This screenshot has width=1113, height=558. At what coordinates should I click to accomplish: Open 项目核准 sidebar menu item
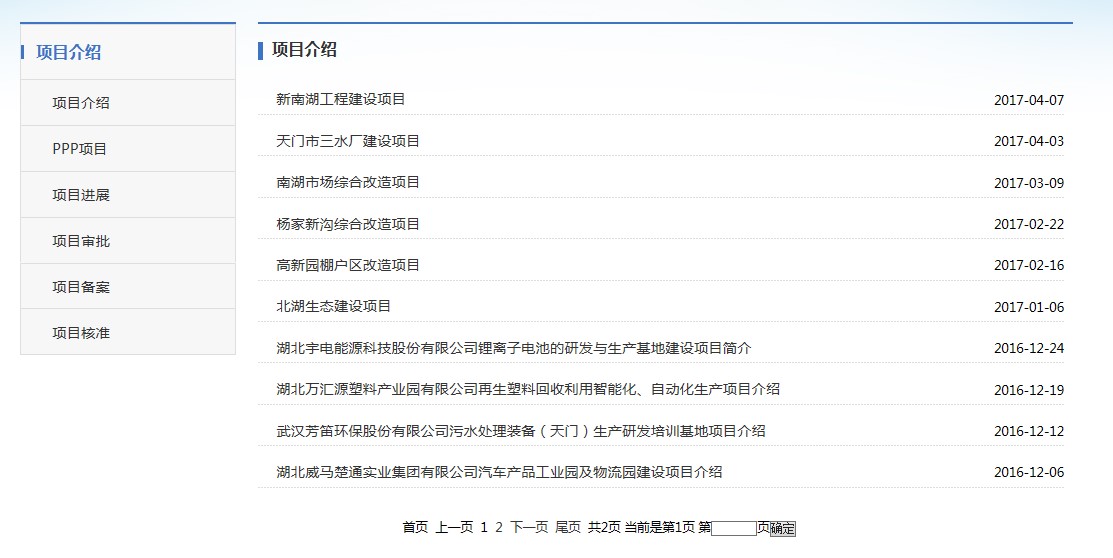tap(81, 333)
